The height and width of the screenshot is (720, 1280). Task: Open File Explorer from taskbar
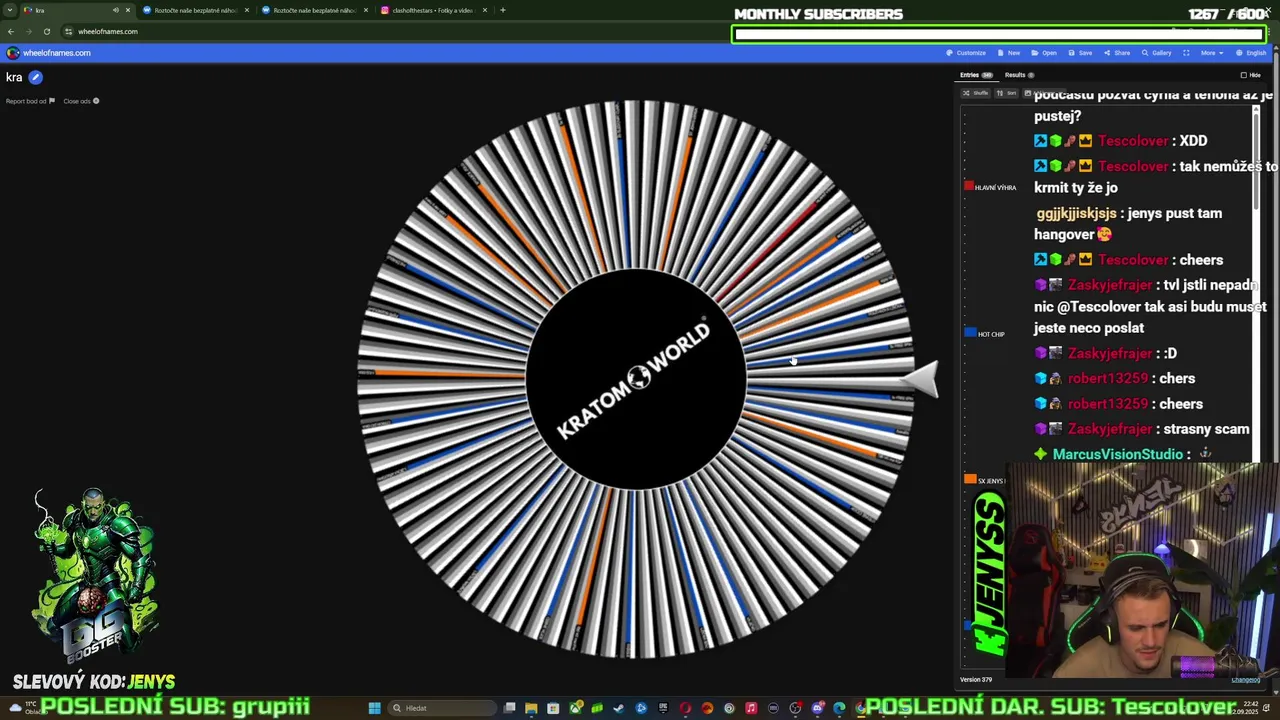531,708
